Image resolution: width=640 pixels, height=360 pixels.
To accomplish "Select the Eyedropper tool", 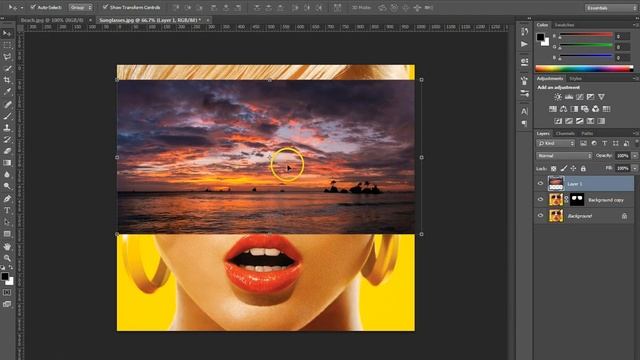I will (7, 92).
